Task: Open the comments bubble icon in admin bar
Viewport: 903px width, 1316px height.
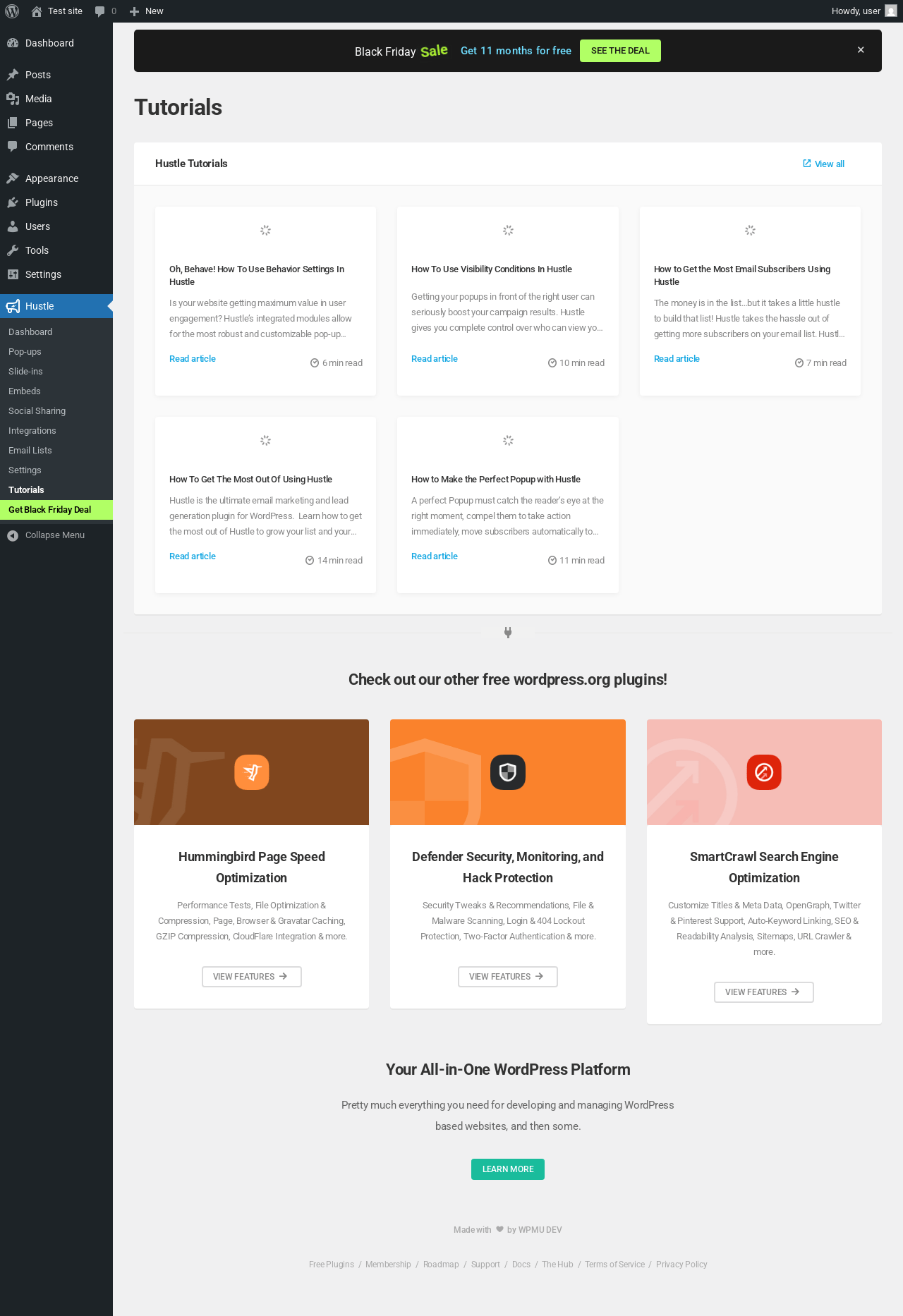Action: (100, 11)
